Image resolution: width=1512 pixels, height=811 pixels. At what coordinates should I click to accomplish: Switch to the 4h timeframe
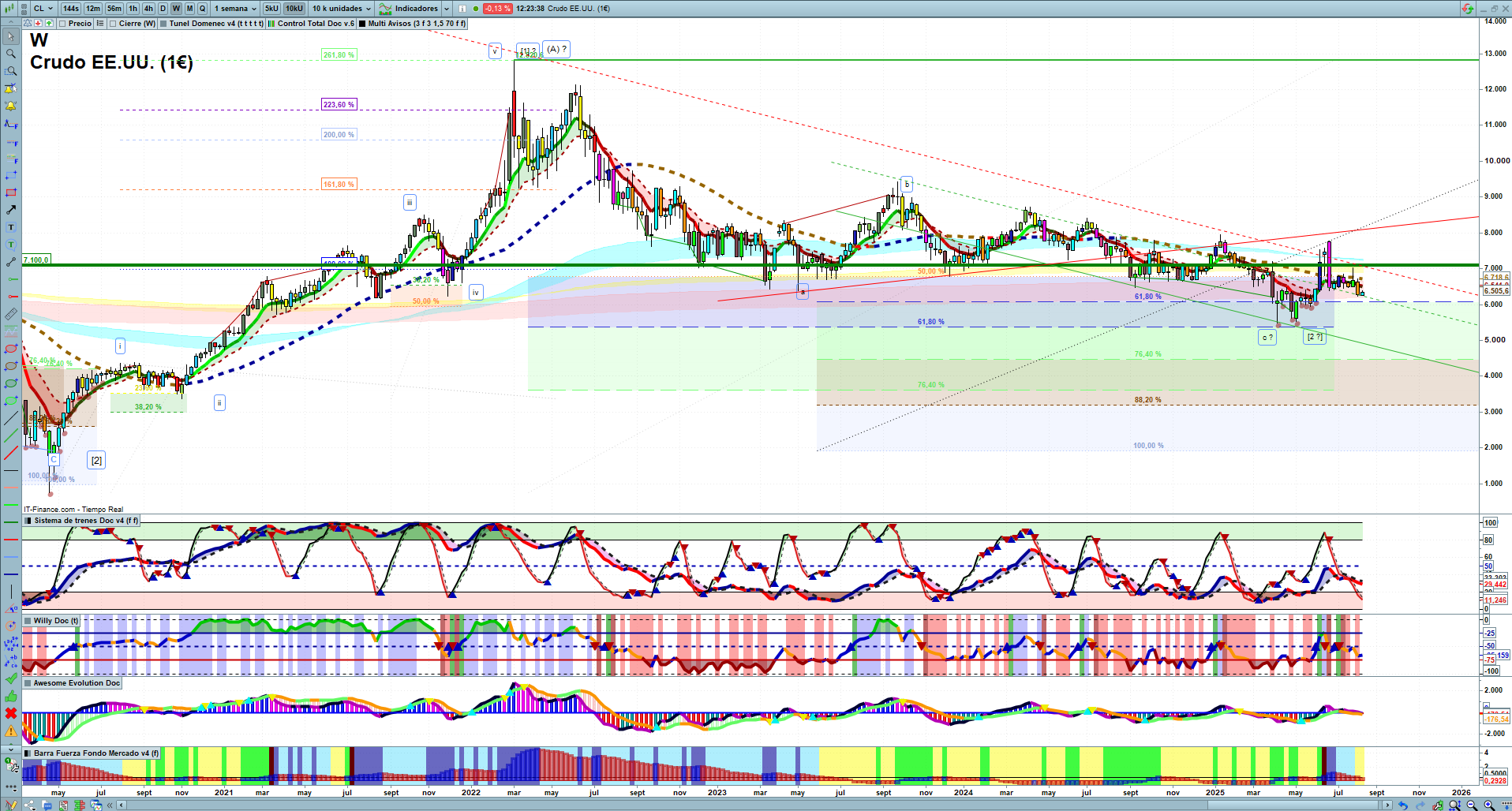148,9
